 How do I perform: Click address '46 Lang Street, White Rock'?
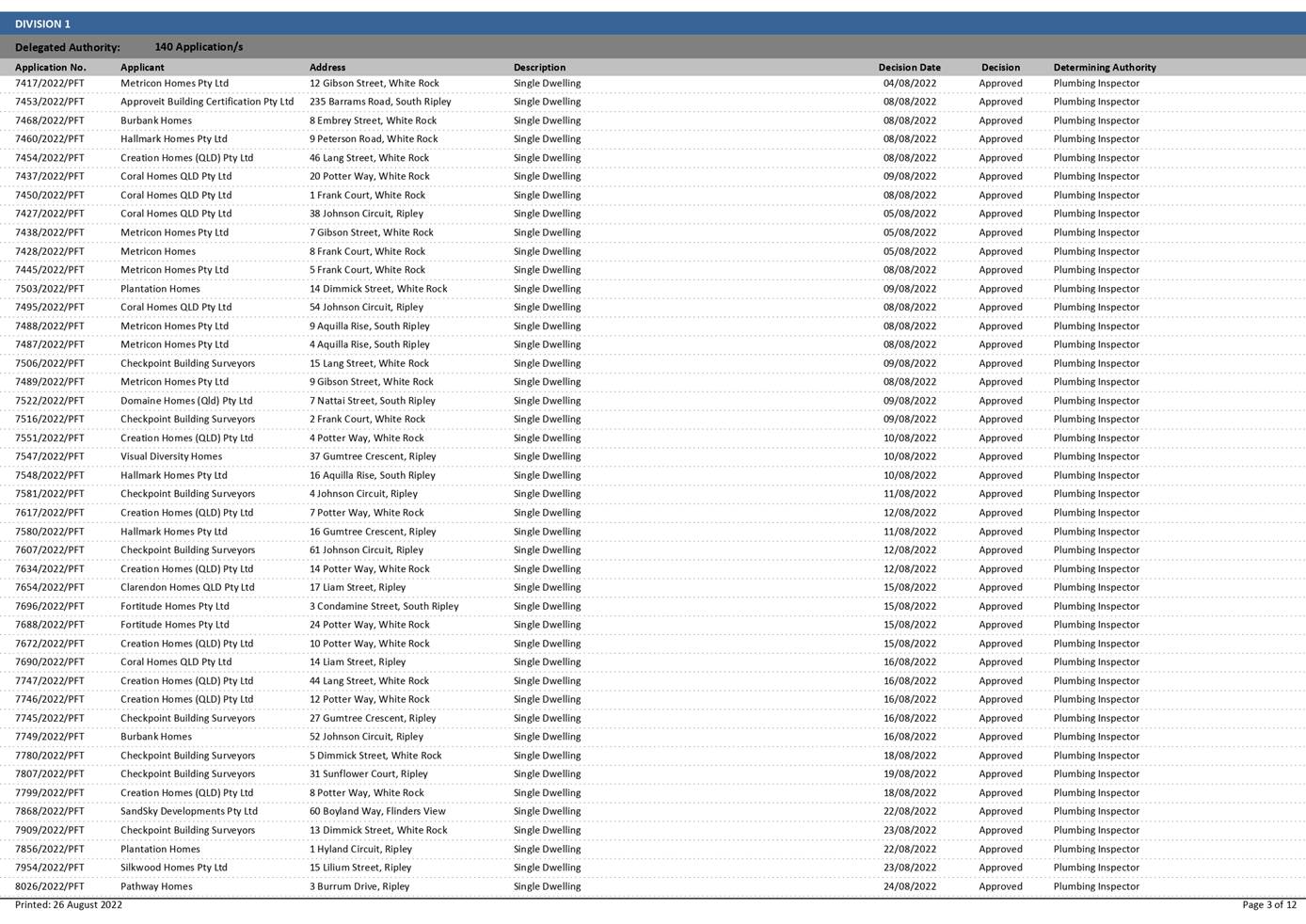coord(369,158)
